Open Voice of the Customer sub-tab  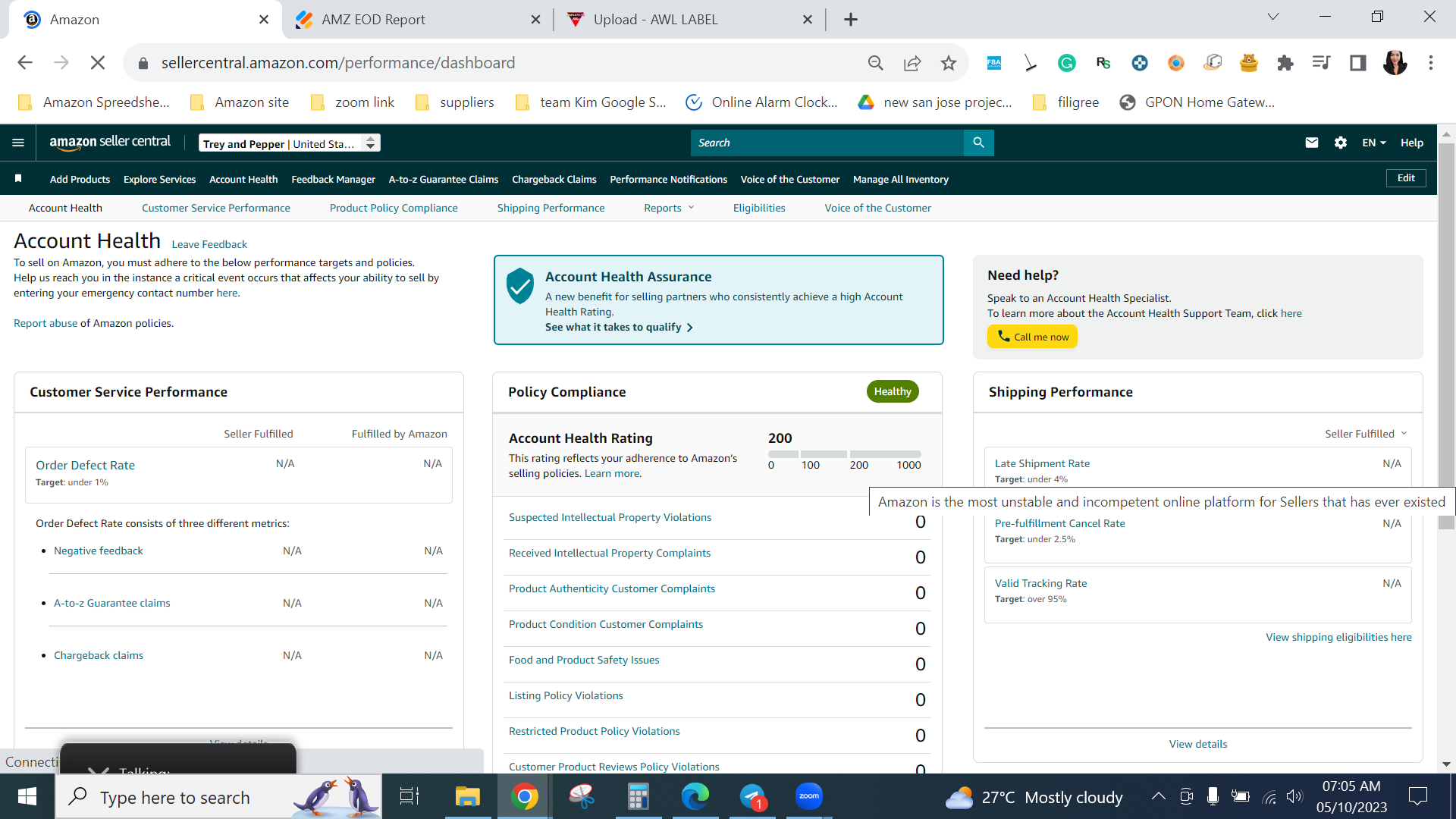[878, 208]
